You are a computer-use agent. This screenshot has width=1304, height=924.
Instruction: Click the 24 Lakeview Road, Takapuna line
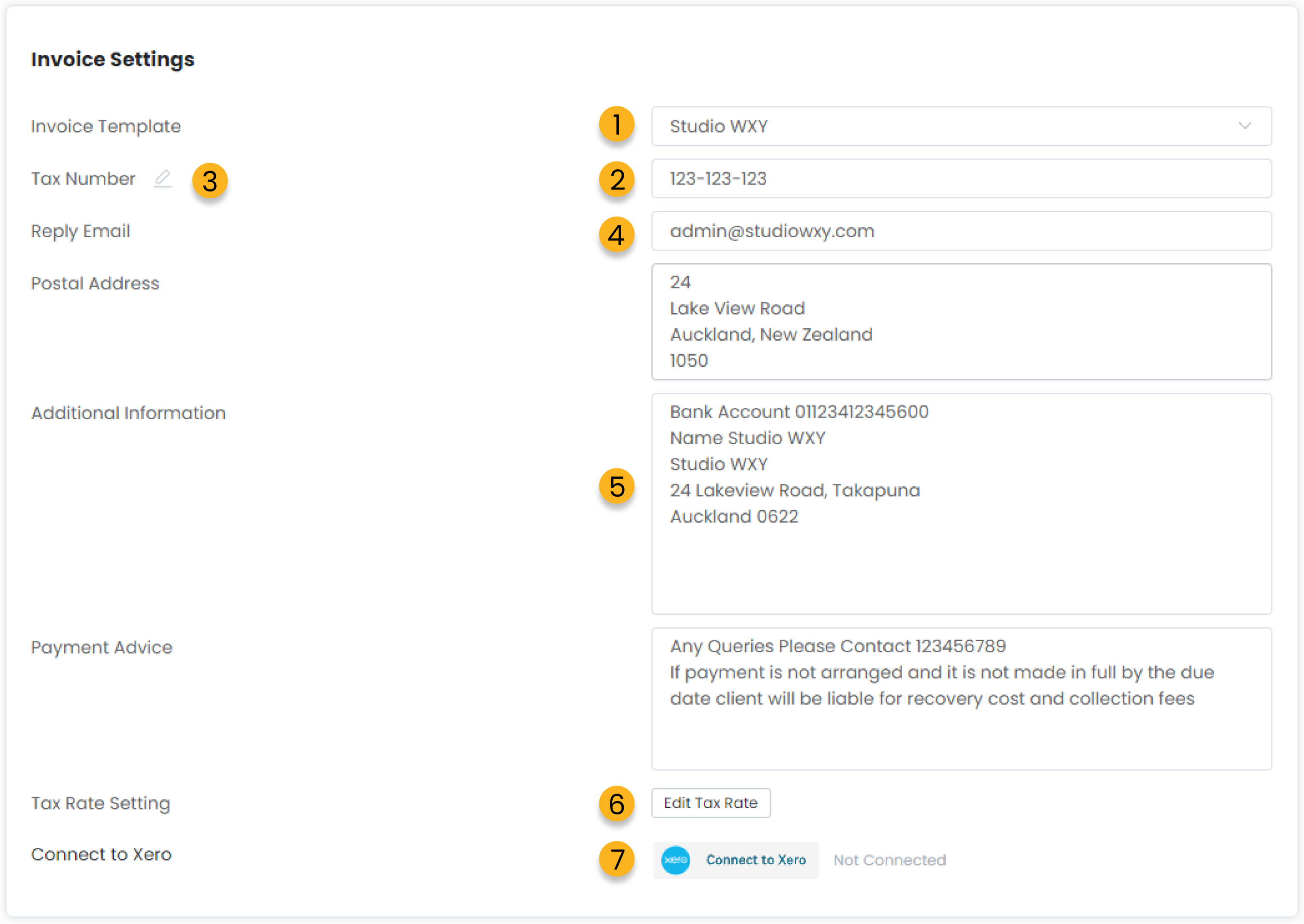pyautogui.click(x=794, y=491)
